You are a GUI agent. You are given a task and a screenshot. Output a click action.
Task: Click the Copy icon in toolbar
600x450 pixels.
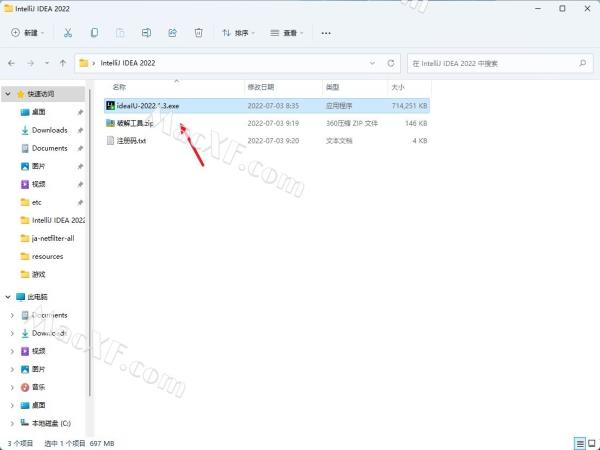click(94, 33)
